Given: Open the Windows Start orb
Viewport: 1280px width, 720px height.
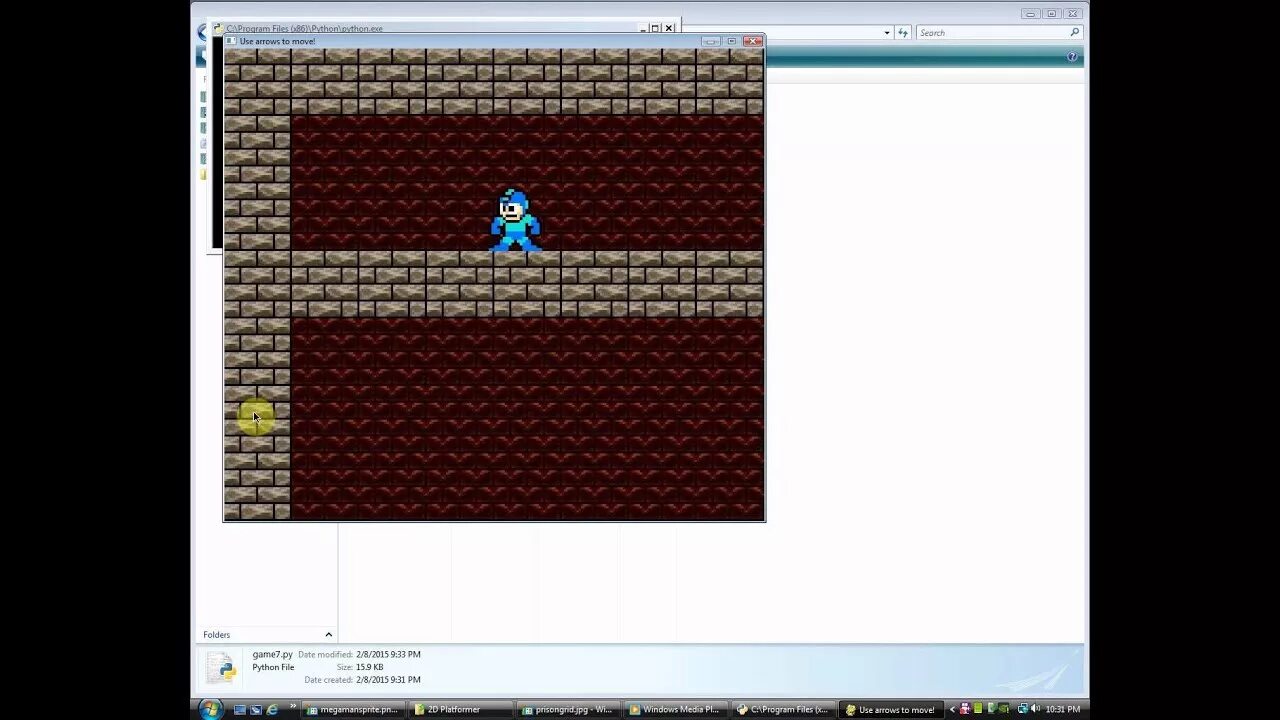Looking at the screenshot, I should (210, 709).
